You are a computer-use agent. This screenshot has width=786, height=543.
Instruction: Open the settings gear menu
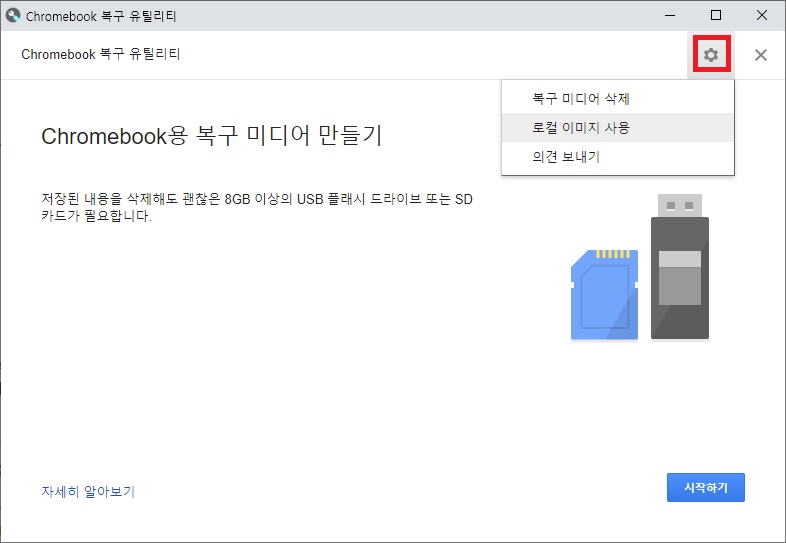pyautogui.click(x=711, y=55)
